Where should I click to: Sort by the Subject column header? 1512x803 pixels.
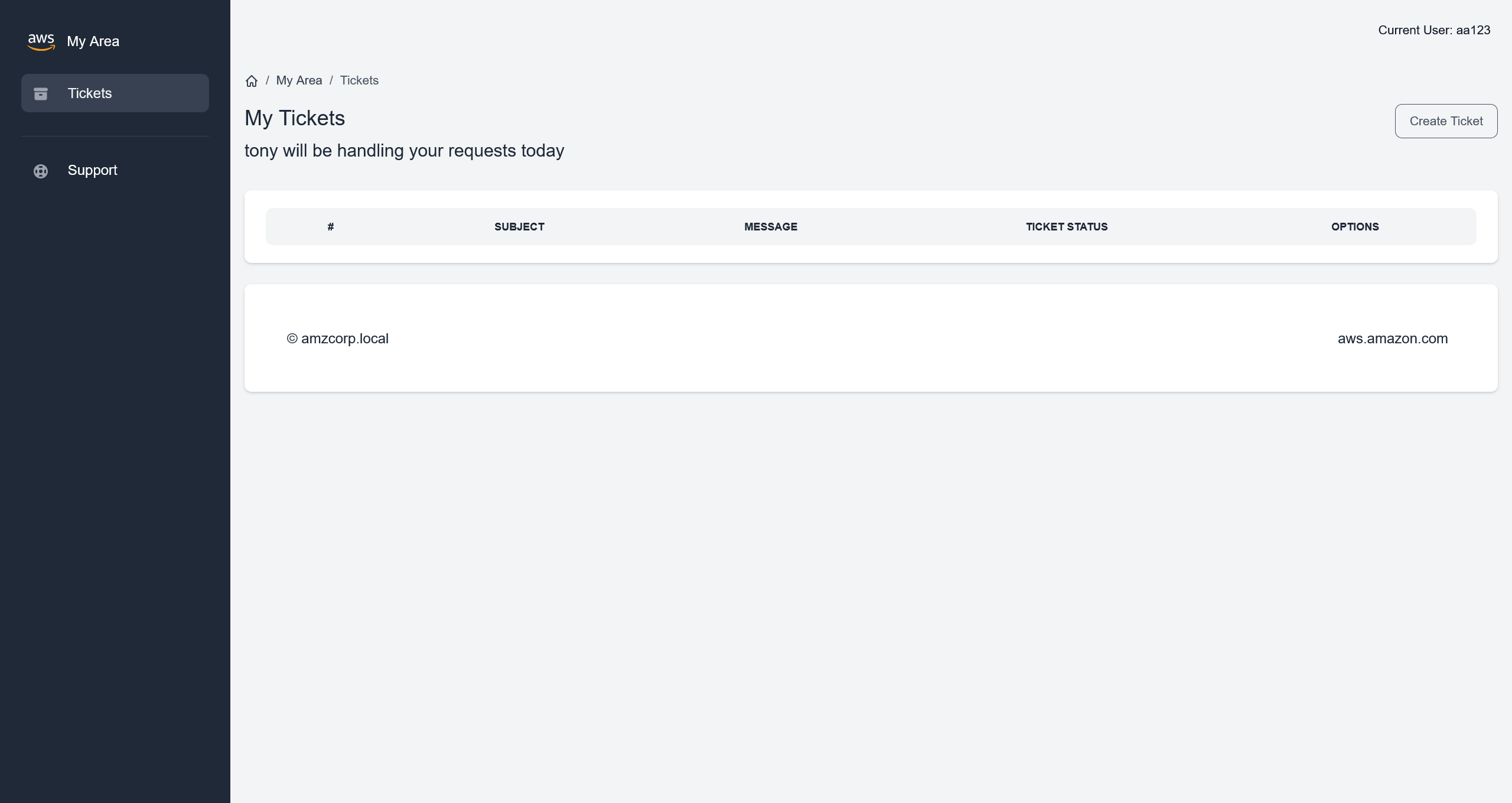(x=519, y=227)
